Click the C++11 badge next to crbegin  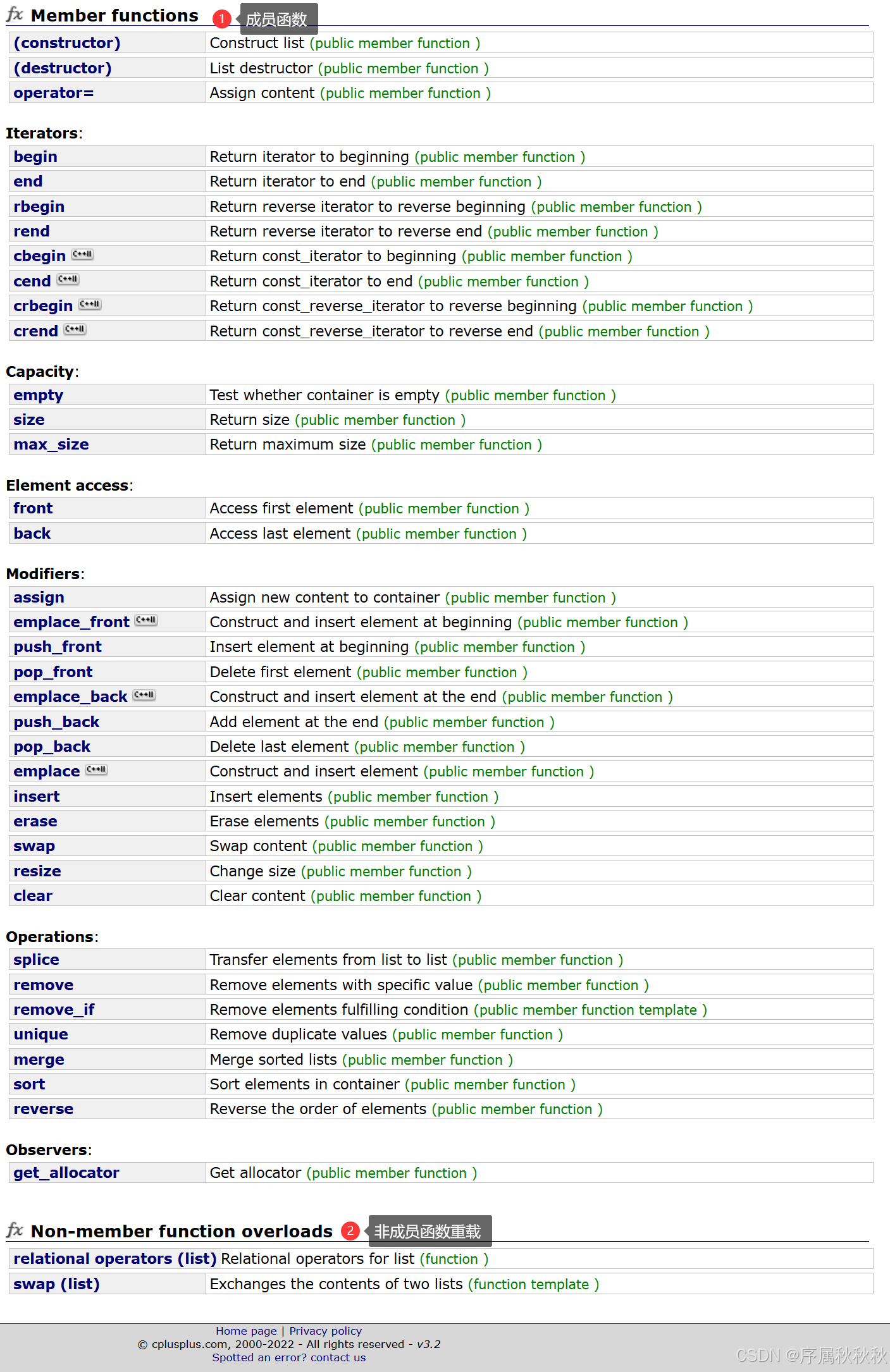(x=89, y=305)
